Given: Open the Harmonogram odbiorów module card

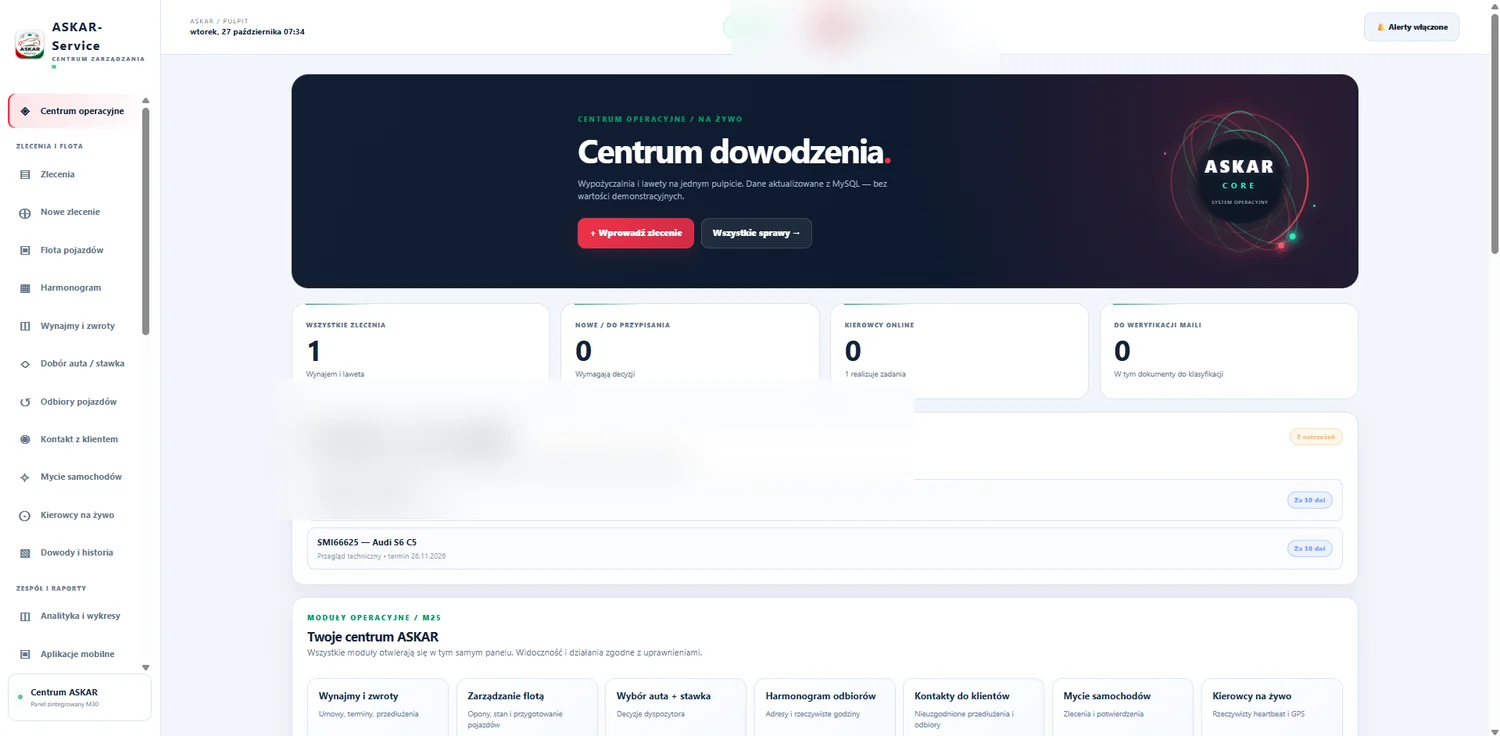Looking at the screenshot, I should click(x=825, y=707).
